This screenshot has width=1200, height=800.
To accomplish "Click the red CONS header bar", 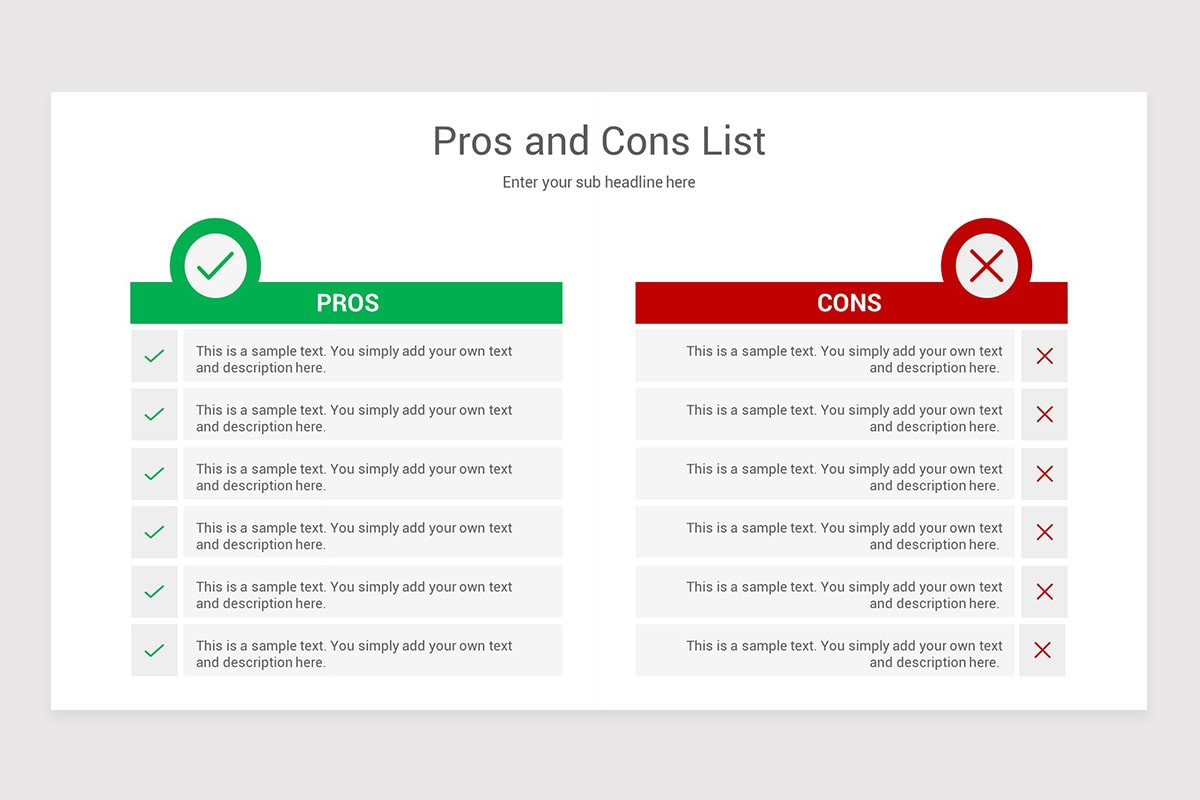I will pos(850,303).
